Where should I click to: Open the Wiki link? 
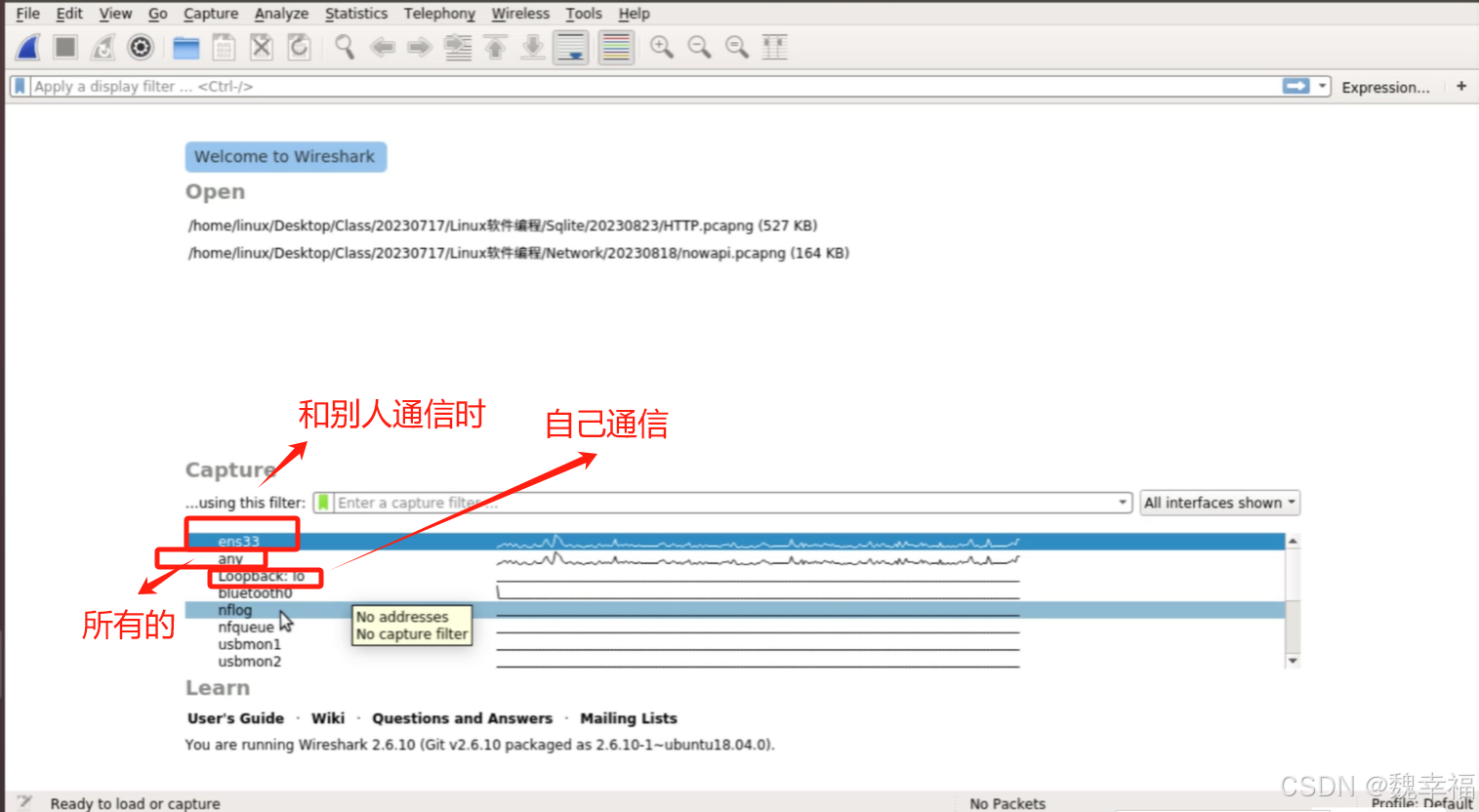point(328,718)
